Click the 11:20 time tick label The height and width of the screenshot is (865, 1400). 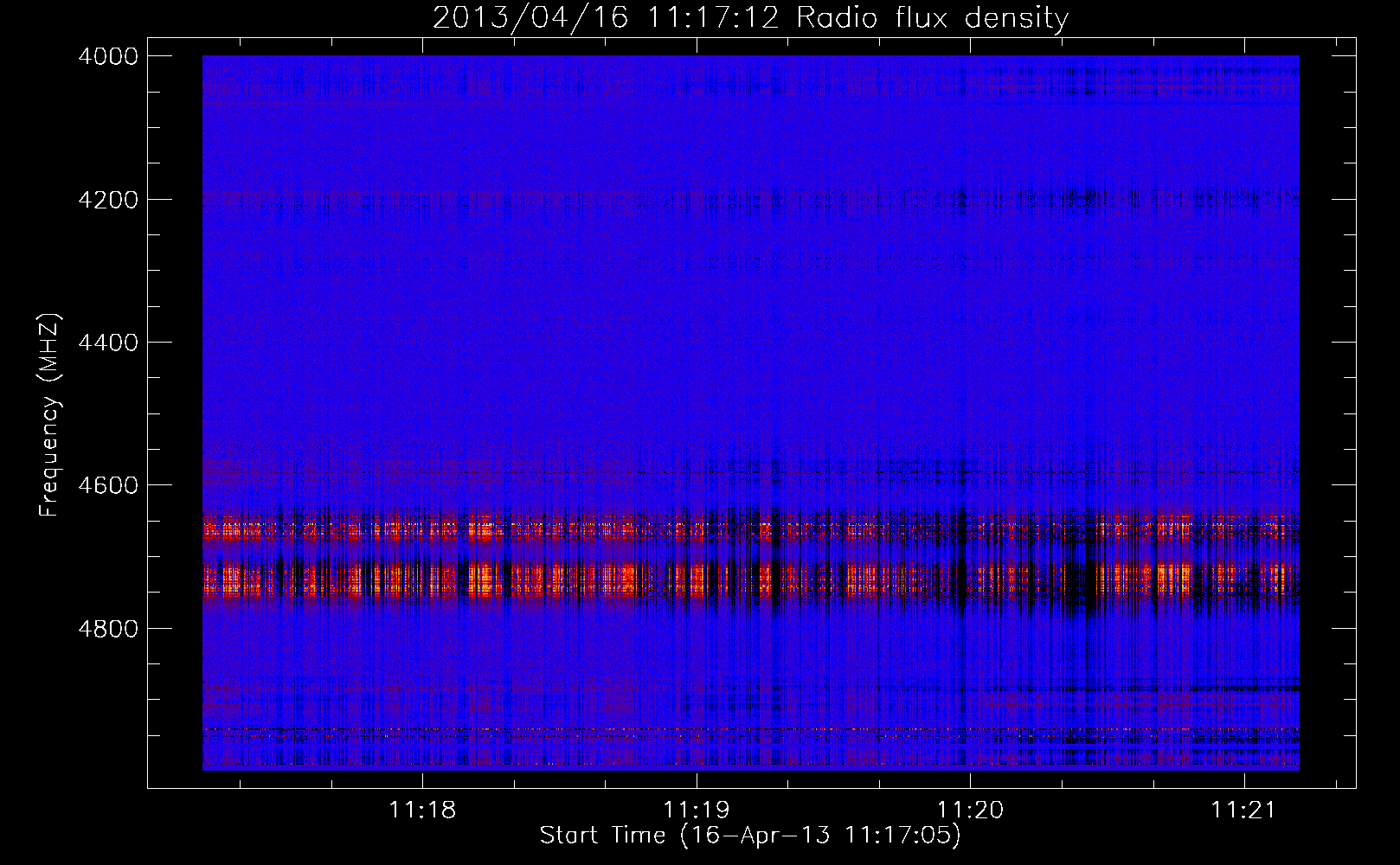click(971, 810)
